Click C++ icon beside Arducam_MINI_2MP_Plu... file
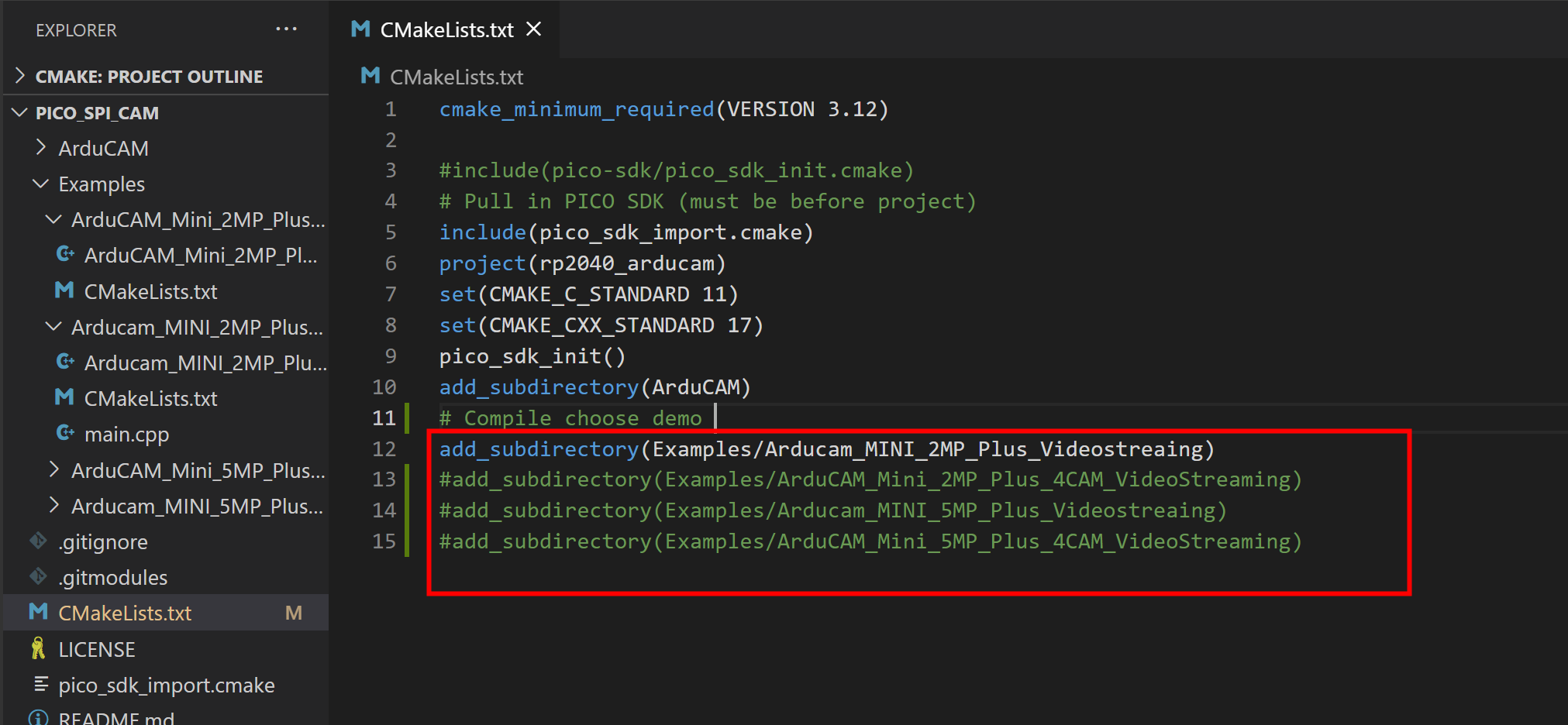Viewport: 1568px width, 725px height. coord(65,362)
